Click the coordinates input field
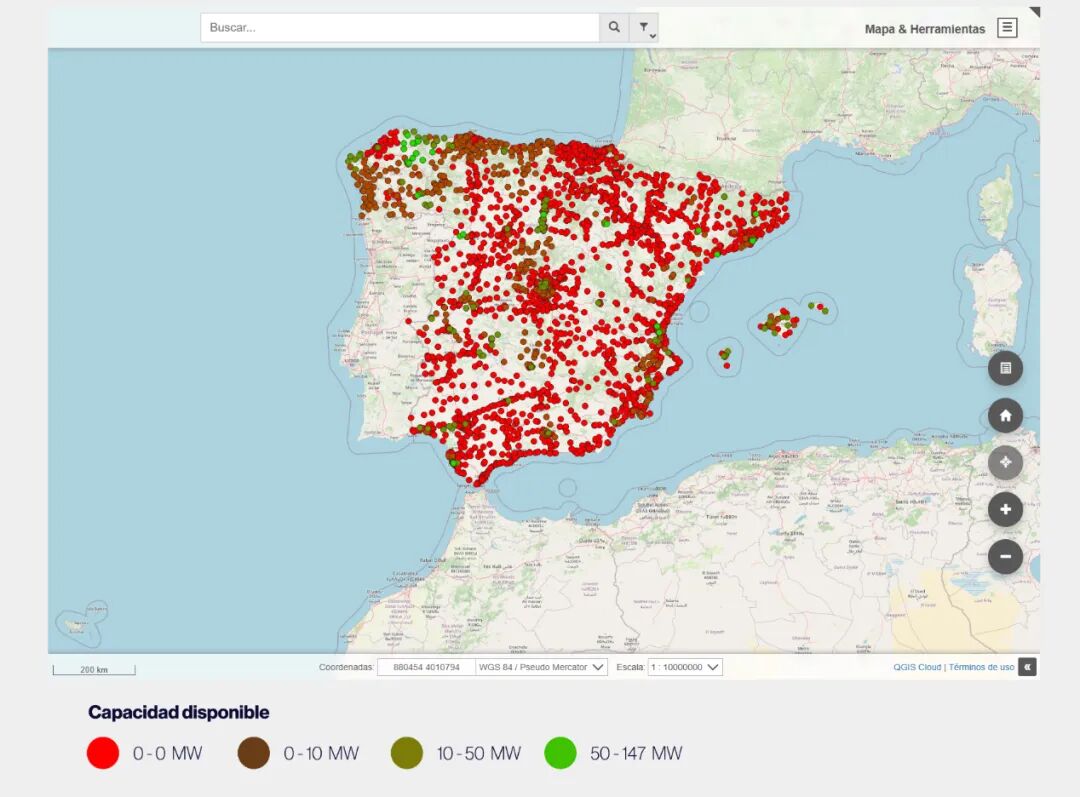The image size is (1080, 797). tap(426, 667)
